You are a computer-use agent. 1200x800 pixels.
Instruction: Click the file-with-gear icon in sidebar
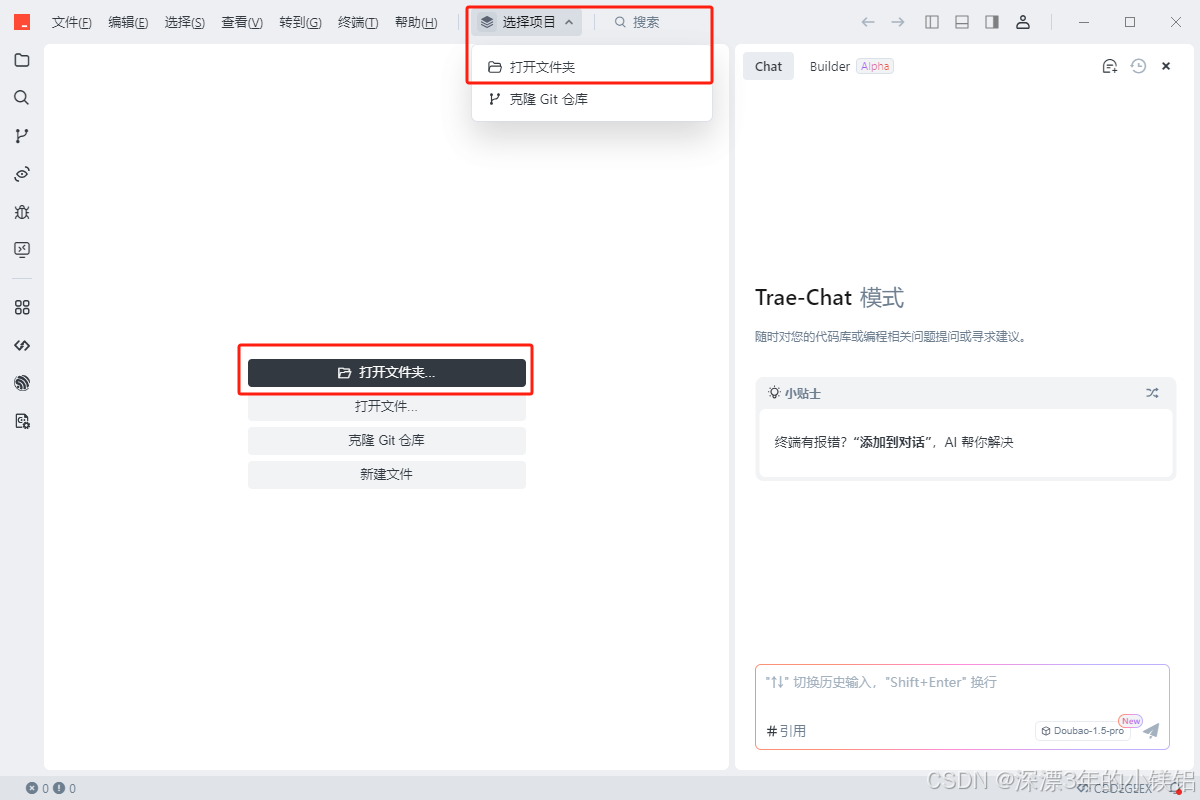click(x=21, y=421)
